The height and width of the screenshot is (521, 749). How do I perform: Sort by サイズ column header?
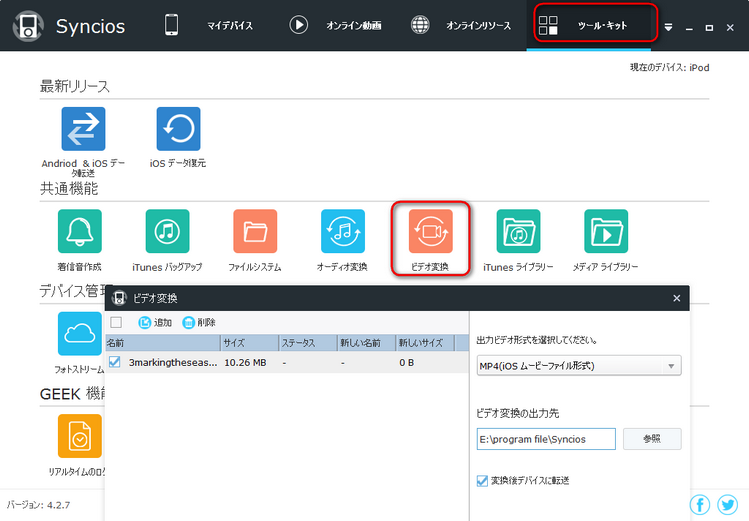coord(250,343)
